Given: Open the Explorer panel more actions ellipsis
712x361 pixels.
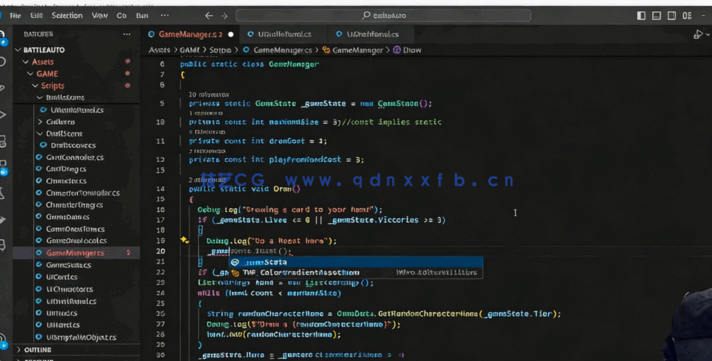Looking at the screenshot, I should (x=127, y=34).
